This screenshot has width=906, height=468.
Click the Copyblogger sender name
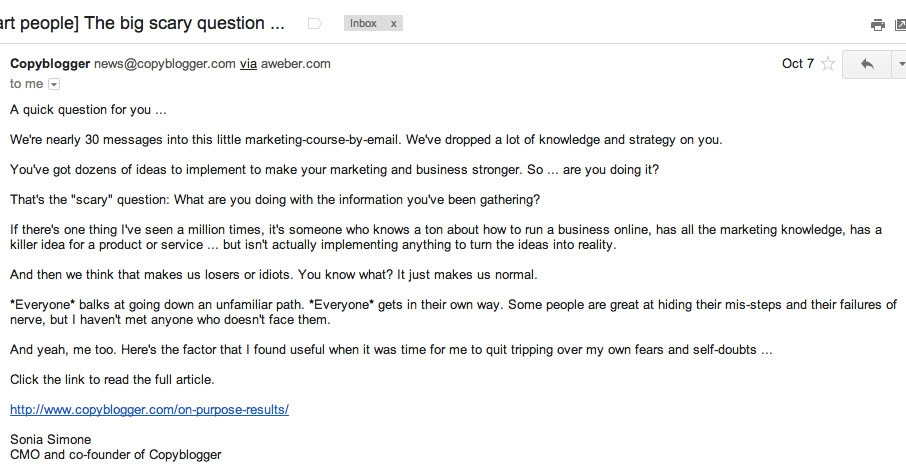[50, 64]
